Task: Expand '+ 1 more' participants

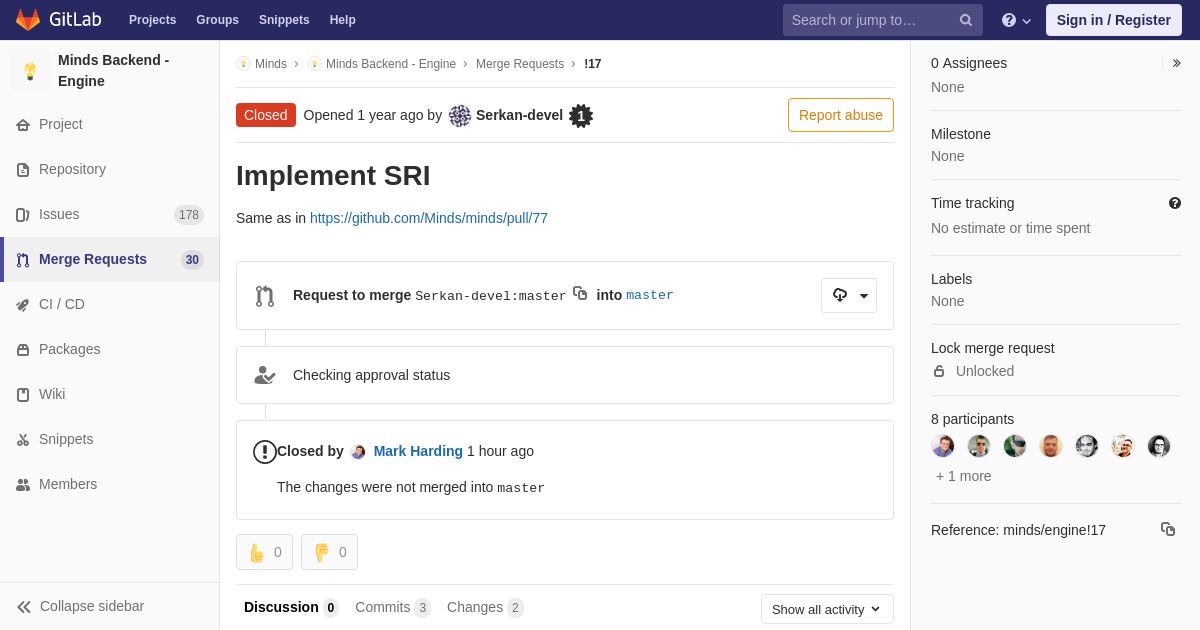Action: click(964, 476)
